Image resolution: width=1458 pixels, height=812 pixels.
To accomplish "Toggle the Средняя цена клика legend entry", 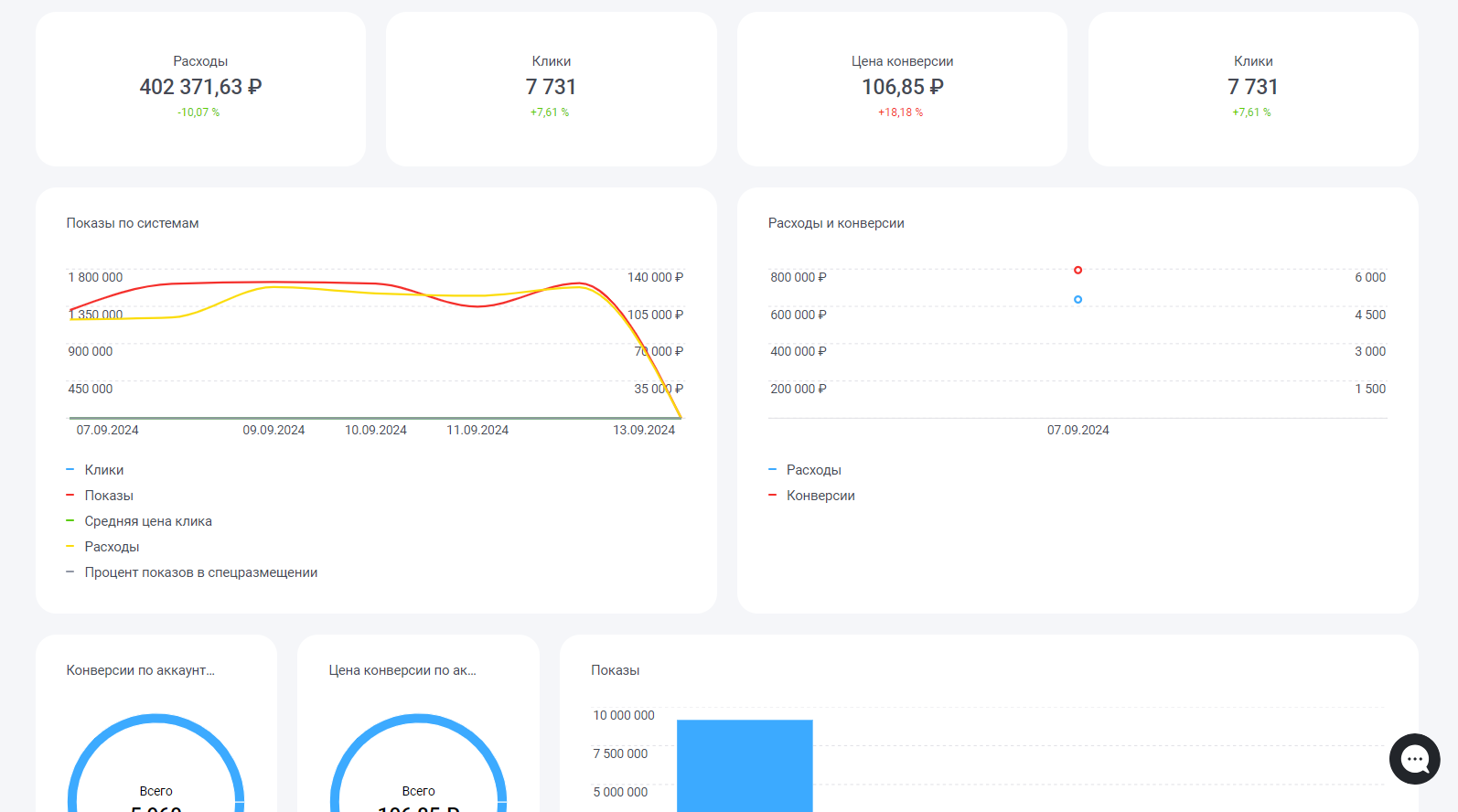I will [139, 521].
